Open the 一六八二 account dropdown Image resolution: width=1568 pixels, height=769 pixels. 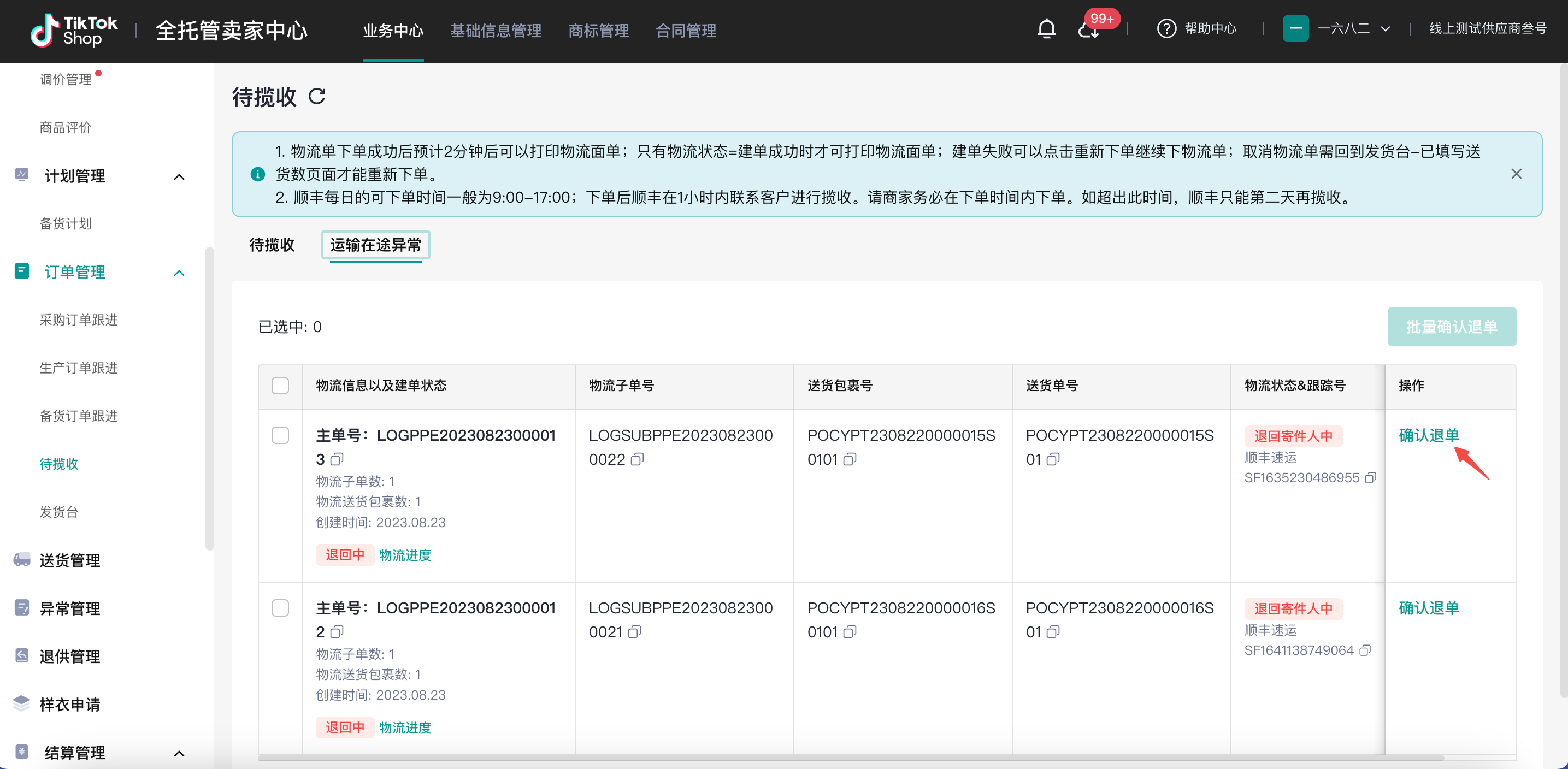pos(1354,28)
